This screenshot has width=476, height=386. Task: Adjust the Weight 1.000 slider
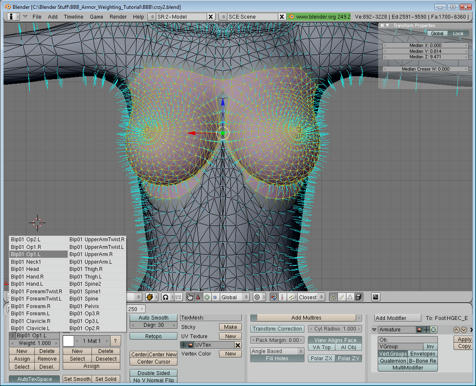click(x=34, y=343)
